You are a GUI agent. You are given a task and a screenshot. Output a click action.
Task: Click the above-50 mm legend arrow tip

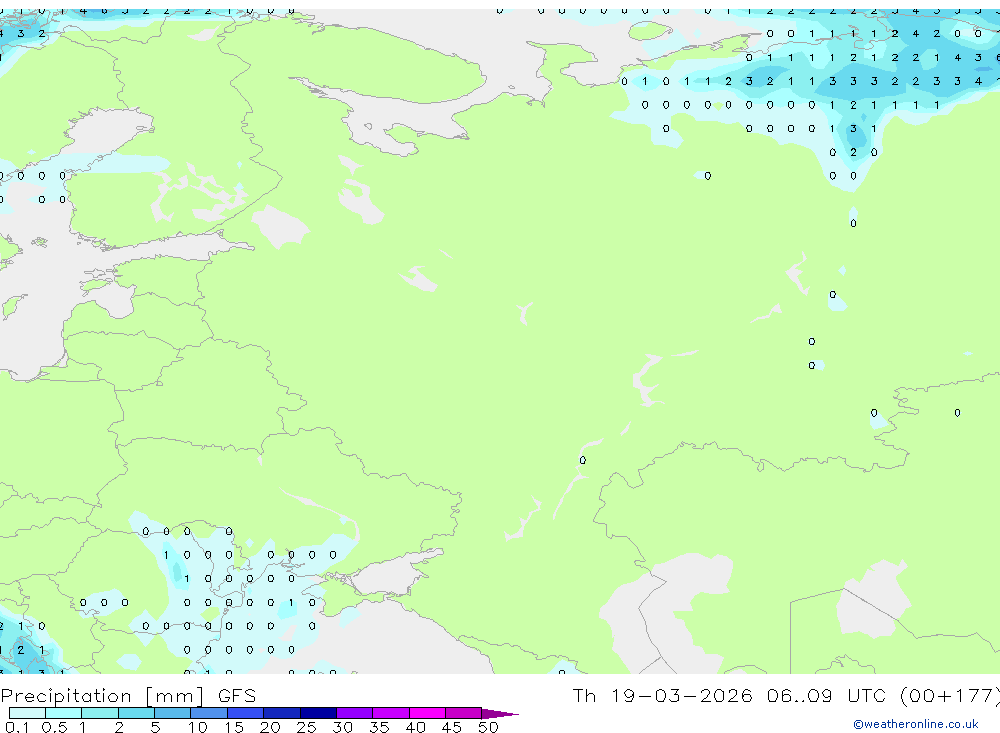[501, 714]
